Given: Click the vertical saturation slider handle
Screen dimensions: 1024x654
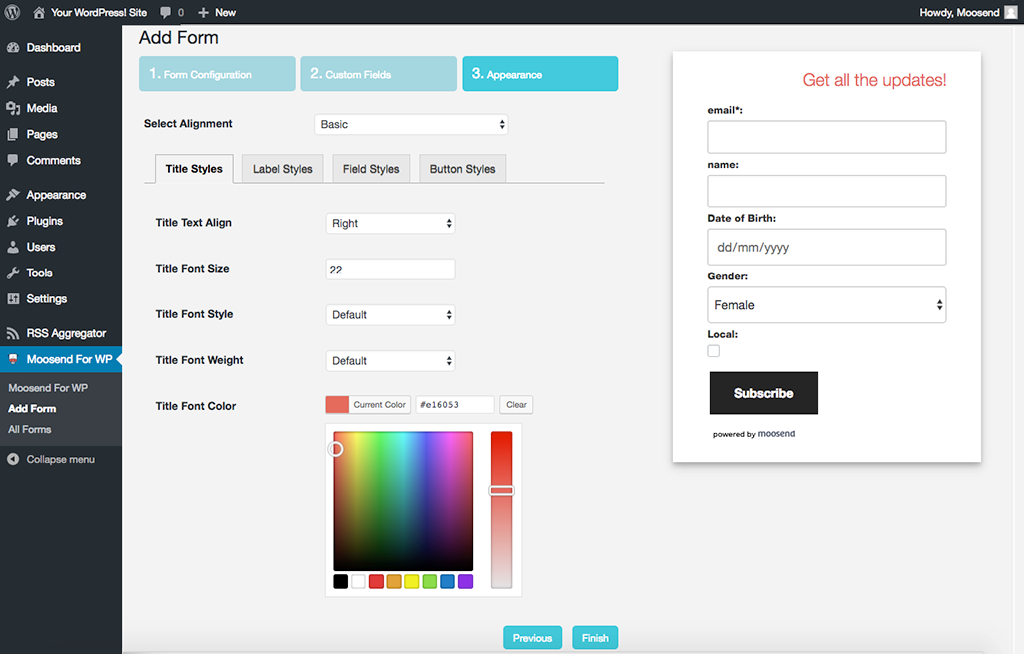Looking at the screenshot, I should point(502,491).
